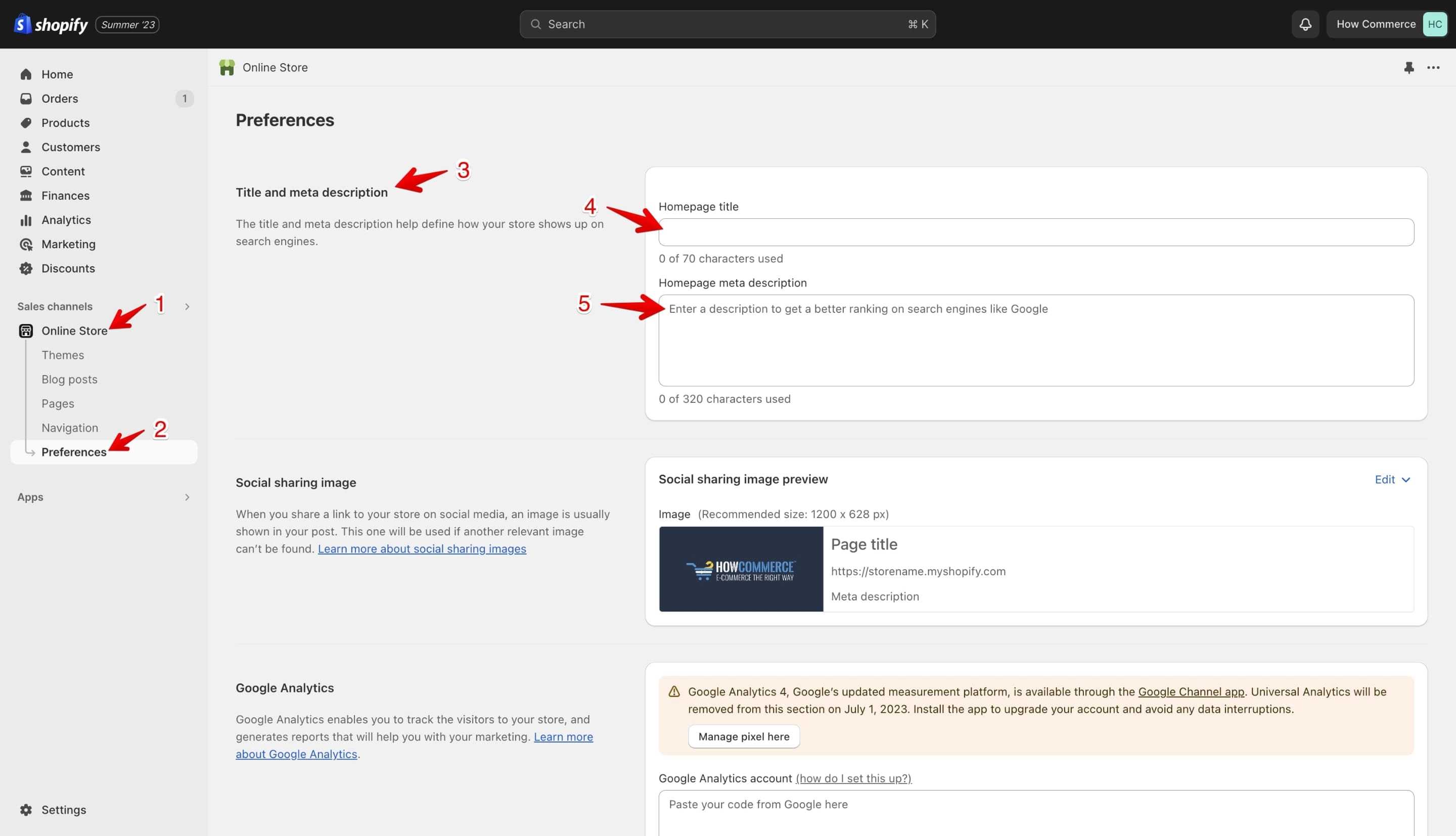Click the Online Store sidebar icon
Viewport: 1456px width, 836px height.
click(x=26, y=331)
